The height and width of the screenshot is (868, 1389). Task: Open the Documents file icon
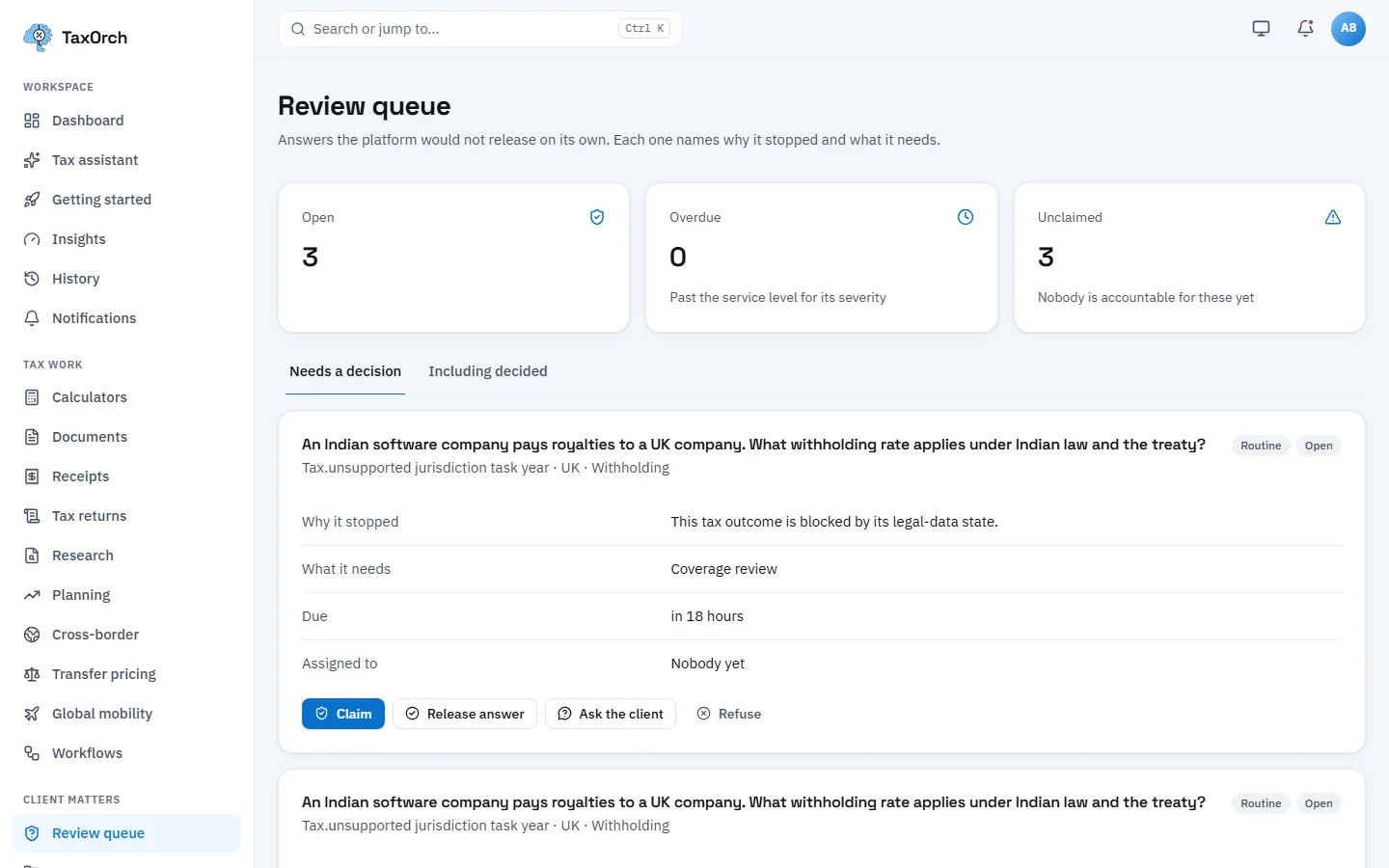pyautogui.click(x=32, y=437)
